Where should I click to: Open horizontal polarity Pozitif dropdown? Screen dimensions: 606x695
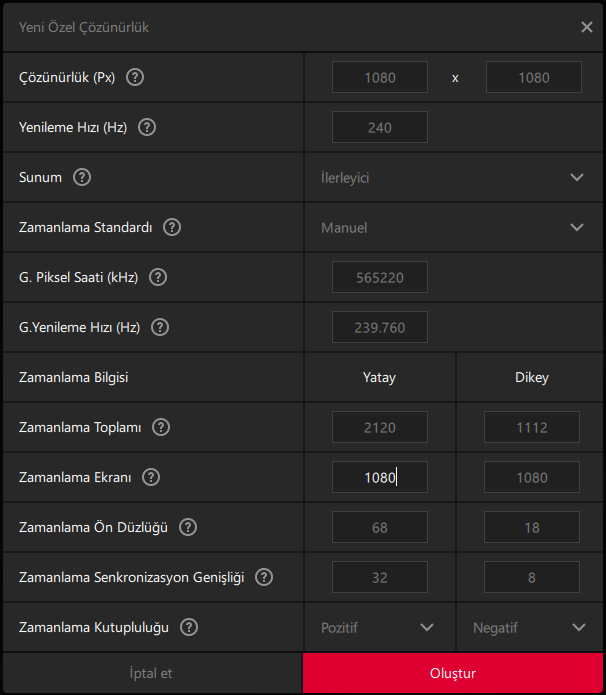[x=378, y=627]
